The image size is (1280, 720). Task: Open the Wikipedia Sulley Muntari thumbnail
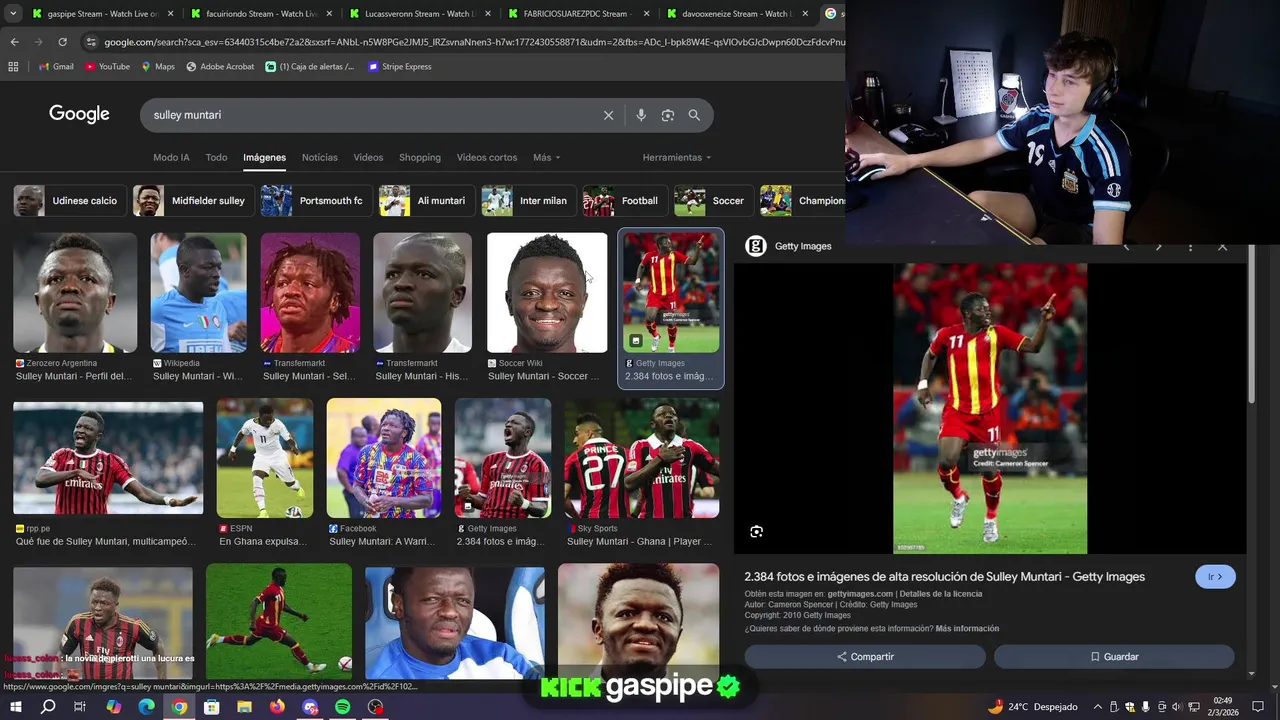198,293
